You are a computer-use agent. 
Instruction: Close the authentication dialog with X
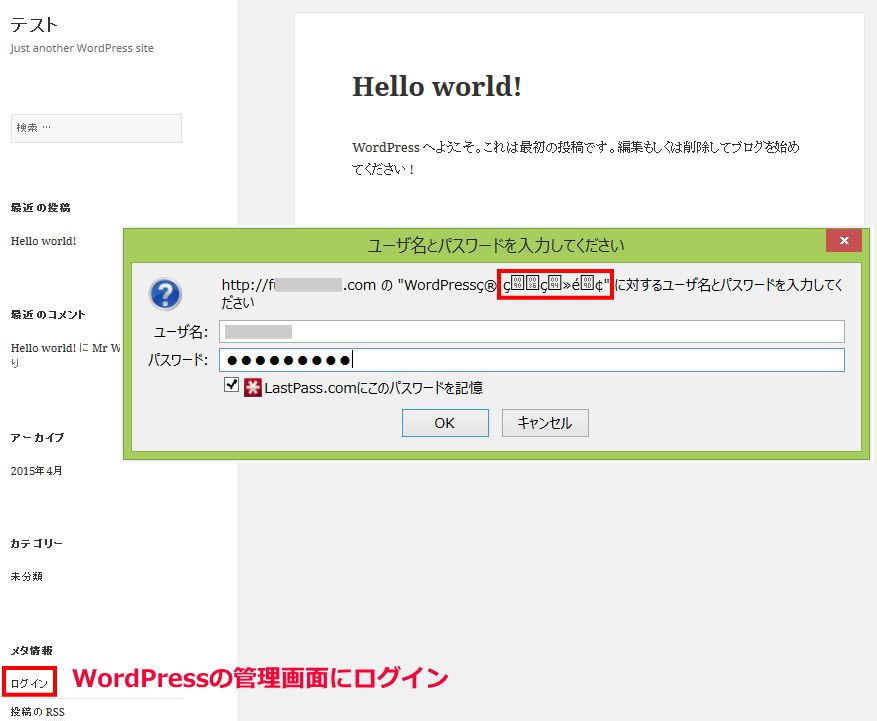[844, 241]
